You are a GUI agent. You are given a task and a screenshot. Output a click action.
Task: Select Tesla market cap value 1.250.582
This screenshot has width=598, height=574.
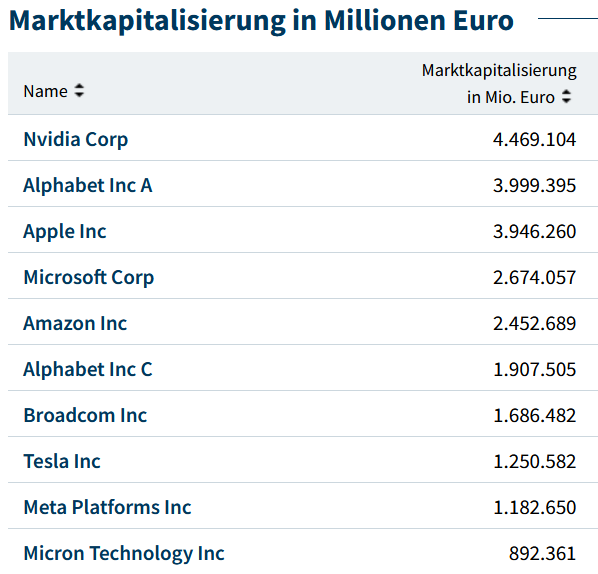point(534,461)
